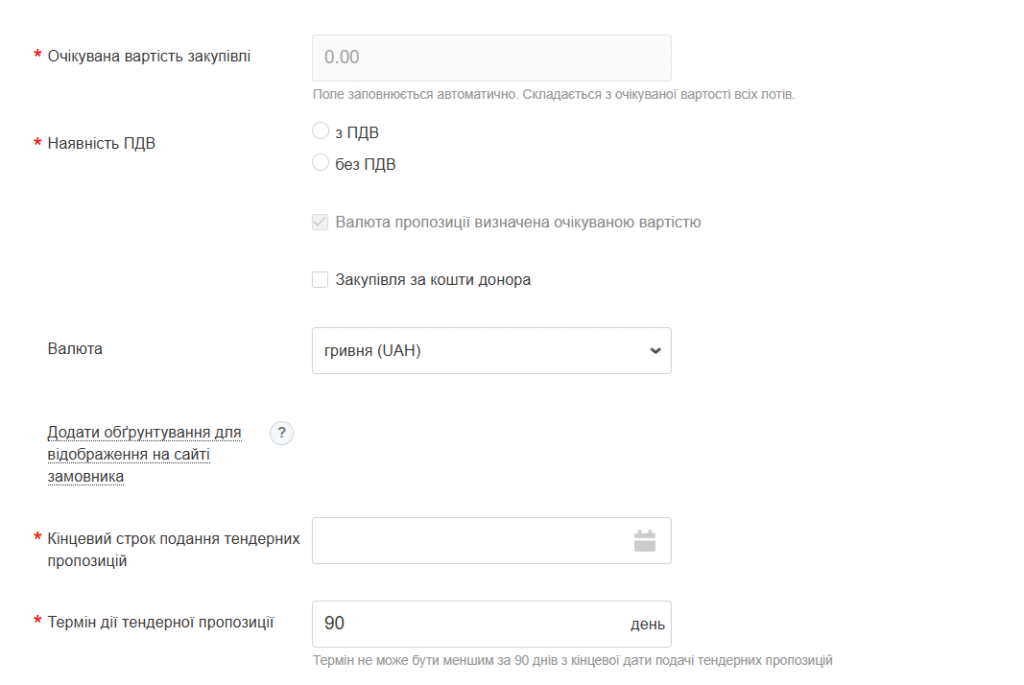Select the "з ПДВ" radio option

[321, 131]
